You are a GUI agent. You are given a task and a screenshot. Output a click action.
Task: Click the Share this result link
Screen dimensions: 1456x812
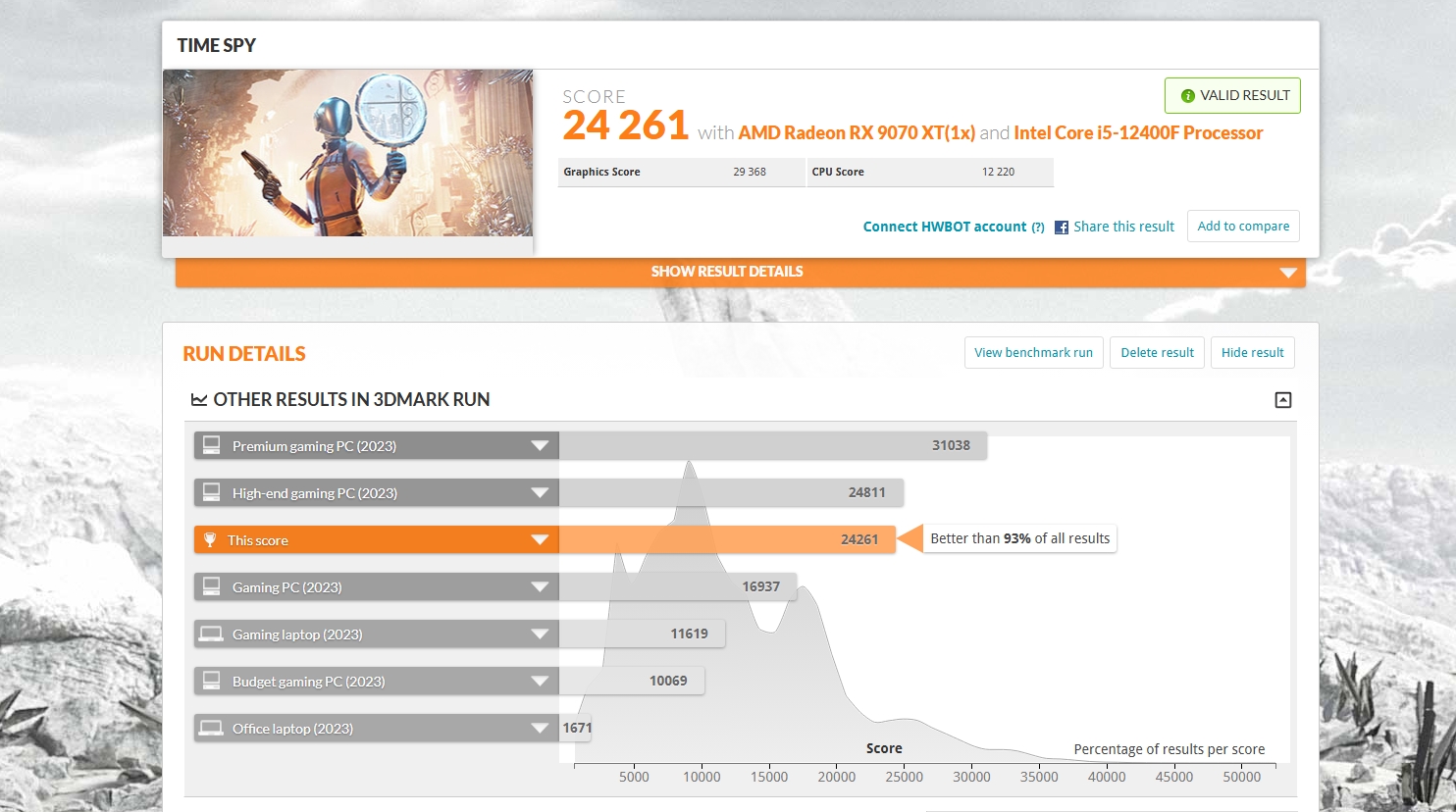(1123, 227)
